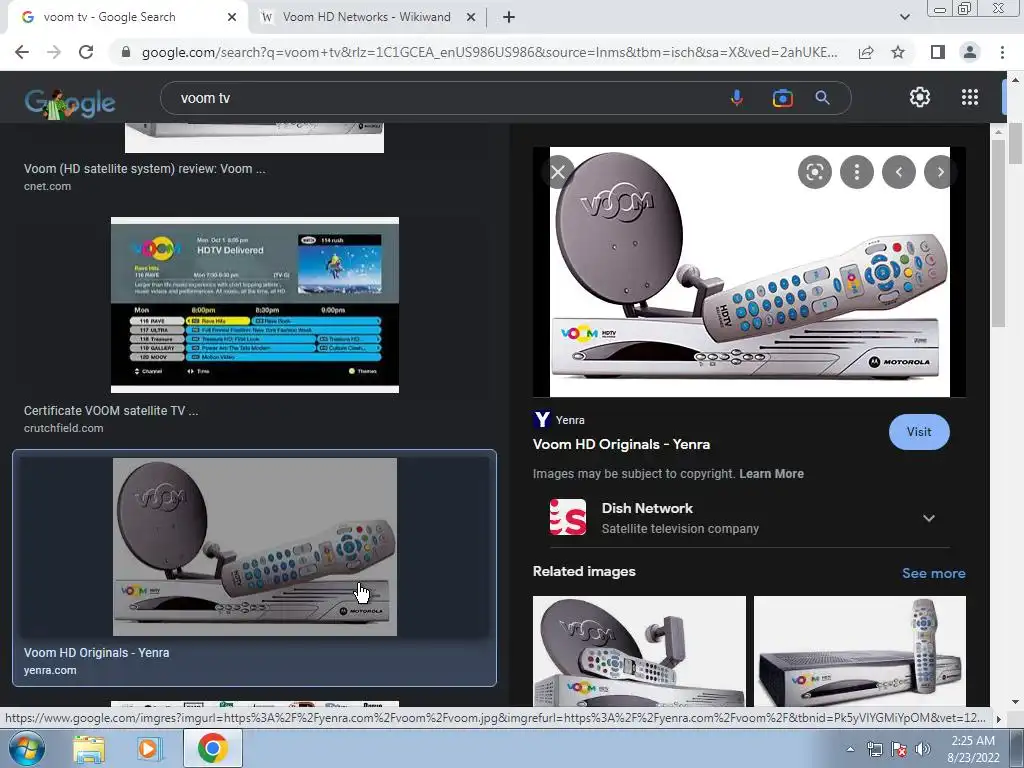
Task: Start voice search with the microphone icon
Action: tap(737, 98)
